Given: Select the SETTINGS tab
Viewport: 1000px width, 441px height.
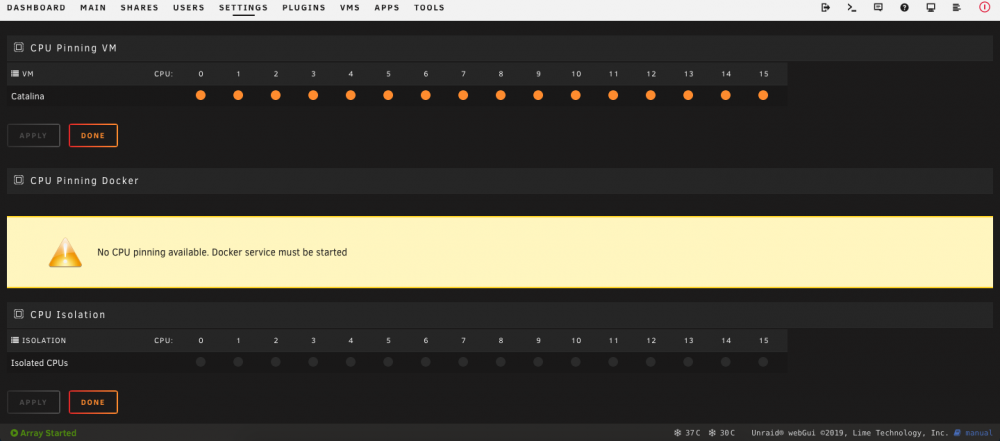Looking at the screenshot, I should pos(244,8).
